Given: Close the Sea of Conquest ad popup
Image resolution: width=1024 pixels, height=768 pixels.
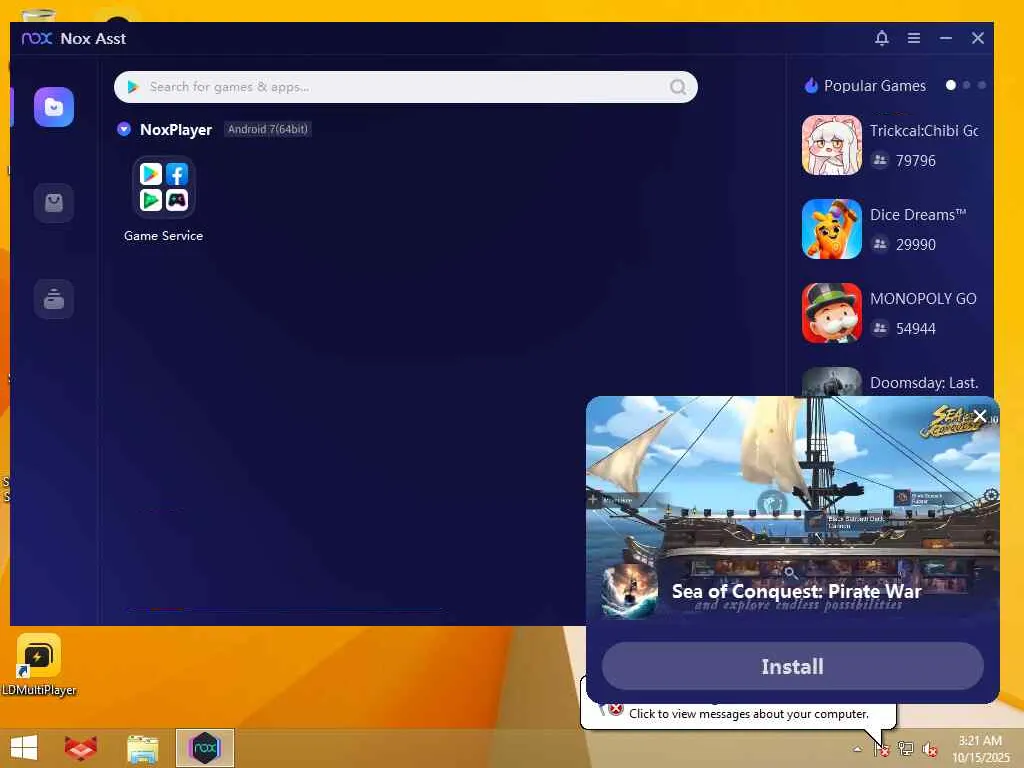Looking at the screenshot, I should (980, 416).
